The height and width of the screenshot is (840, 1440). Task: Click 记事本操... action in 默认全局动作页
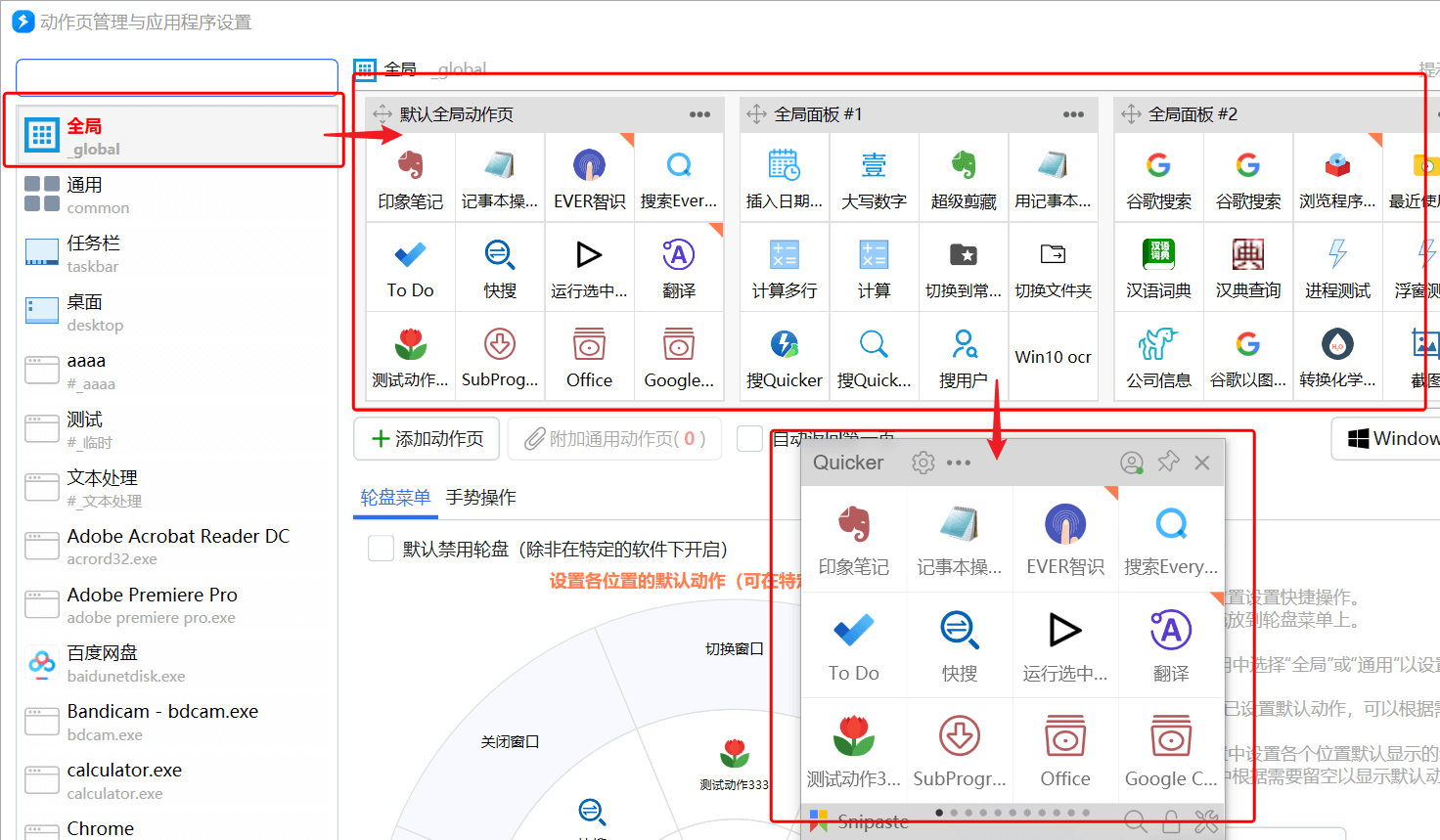pos(500,178)
